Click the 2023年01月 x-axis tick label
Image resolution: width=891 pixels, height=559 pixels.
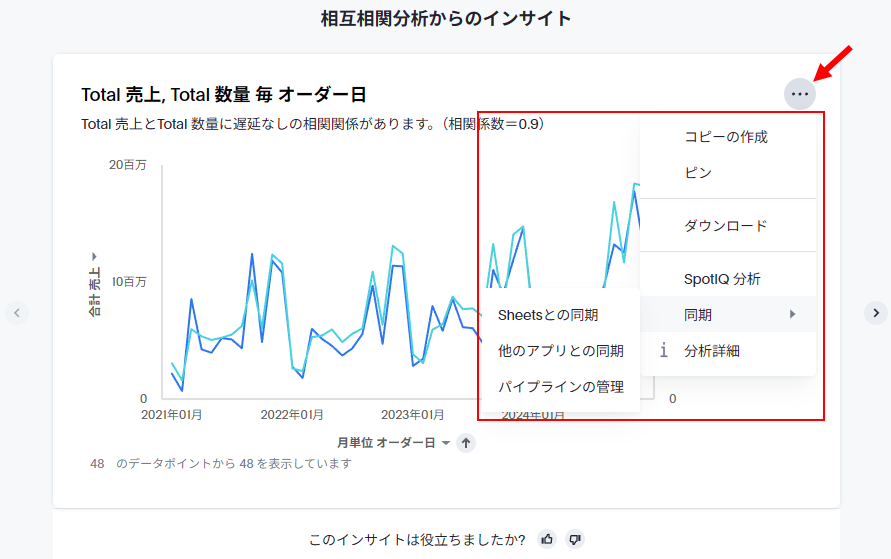[412, 415]
